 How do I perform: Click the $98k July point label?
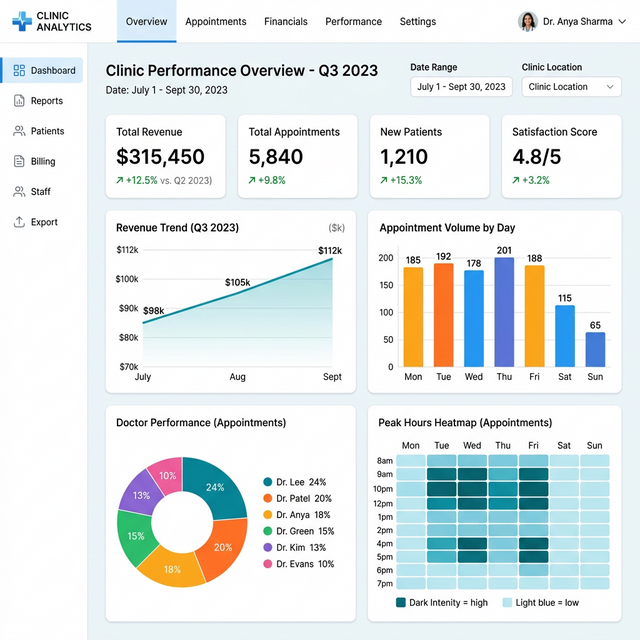pyautogui.click(x=153, y=311)
